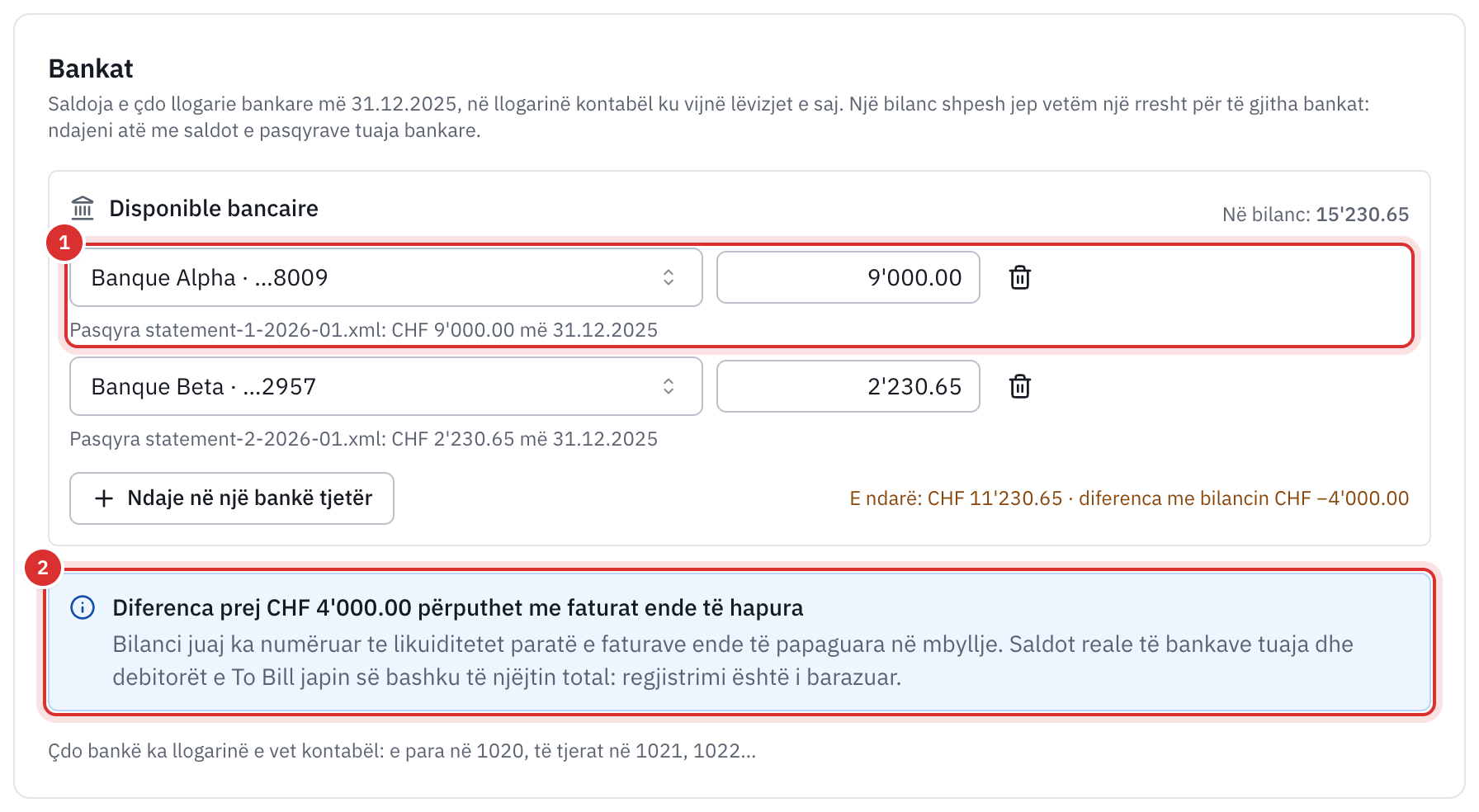Click the footer note about accounts 1020, 1021
This screenshot has height=812, width=1479.
[402, 751]
